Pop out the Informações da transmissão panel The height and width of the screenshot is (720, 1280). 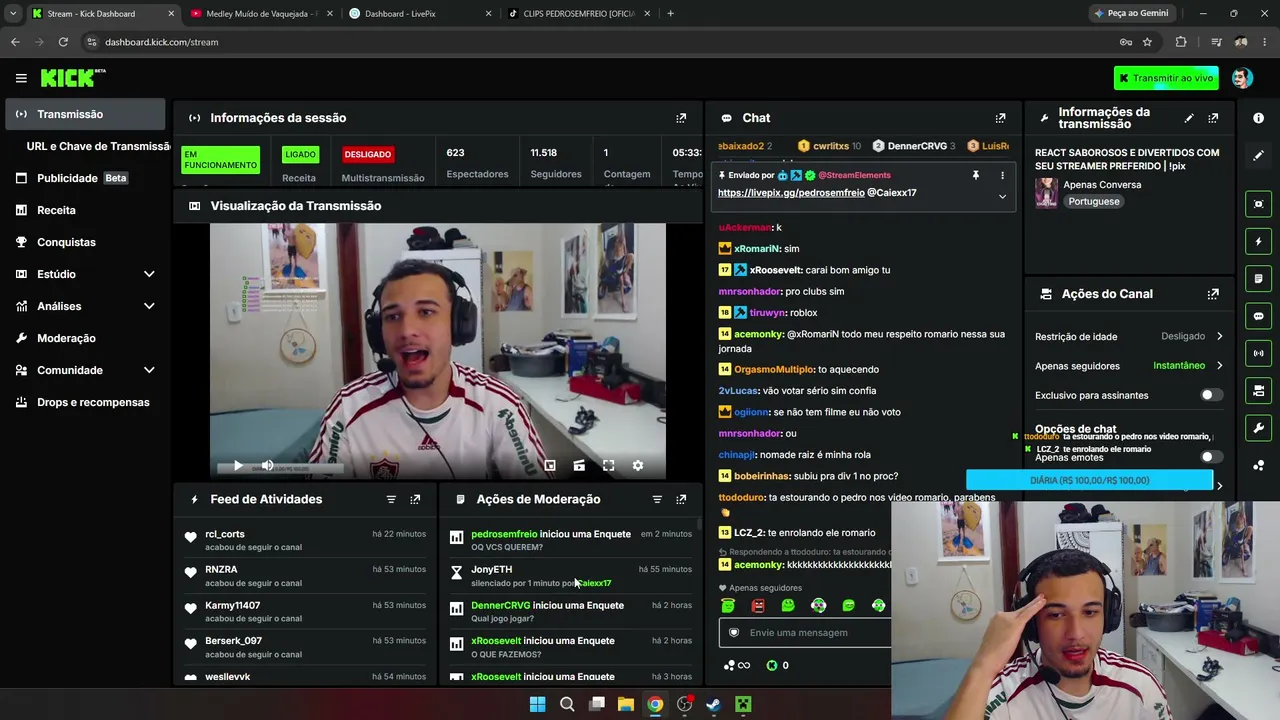[1213, 118]
